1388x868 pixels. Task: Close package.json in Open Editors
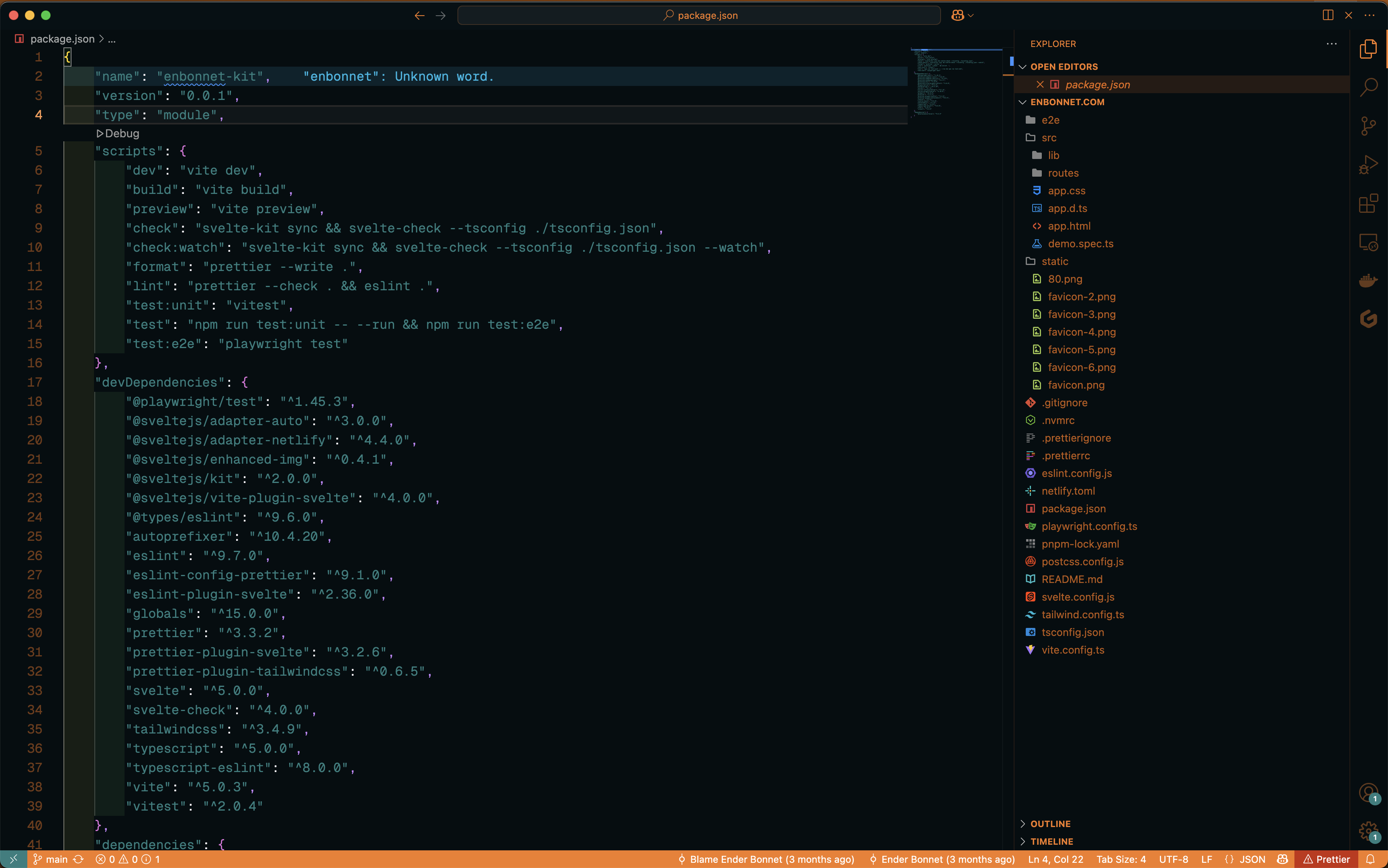pyautogui.click(x=1040, y=84)
